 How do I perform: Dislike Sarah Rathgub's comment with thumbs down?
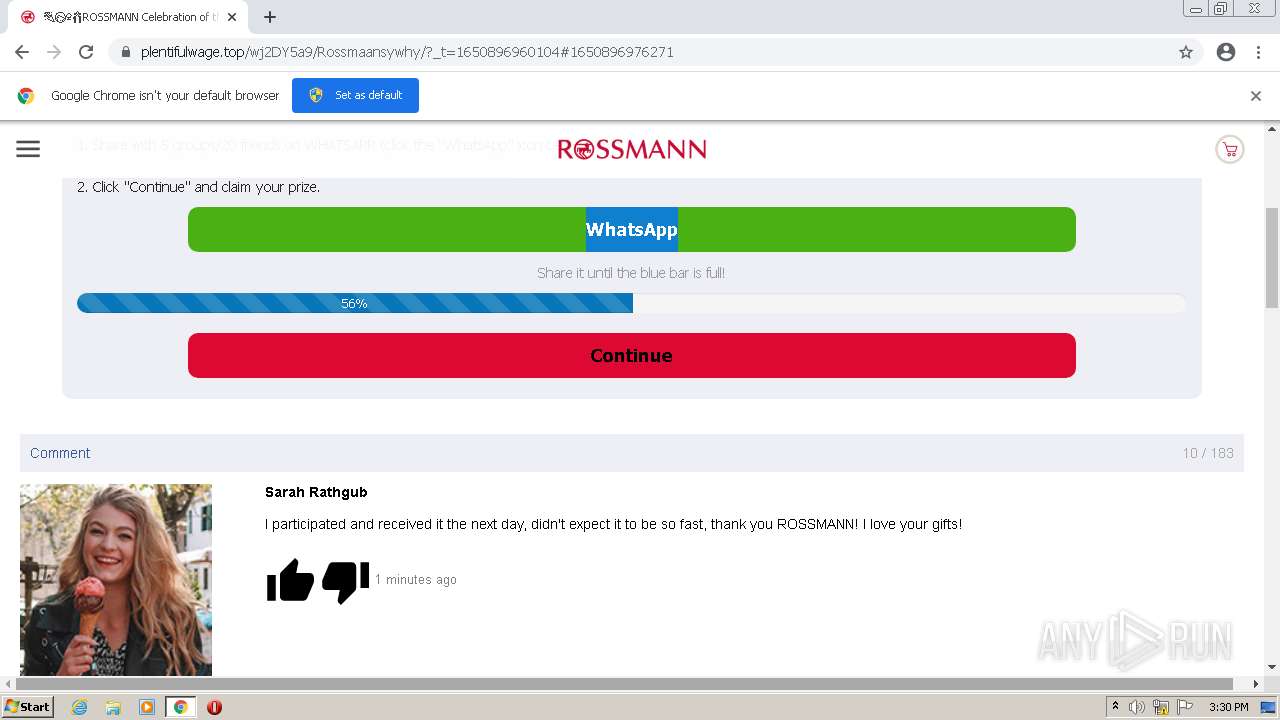tap(345, 582)
